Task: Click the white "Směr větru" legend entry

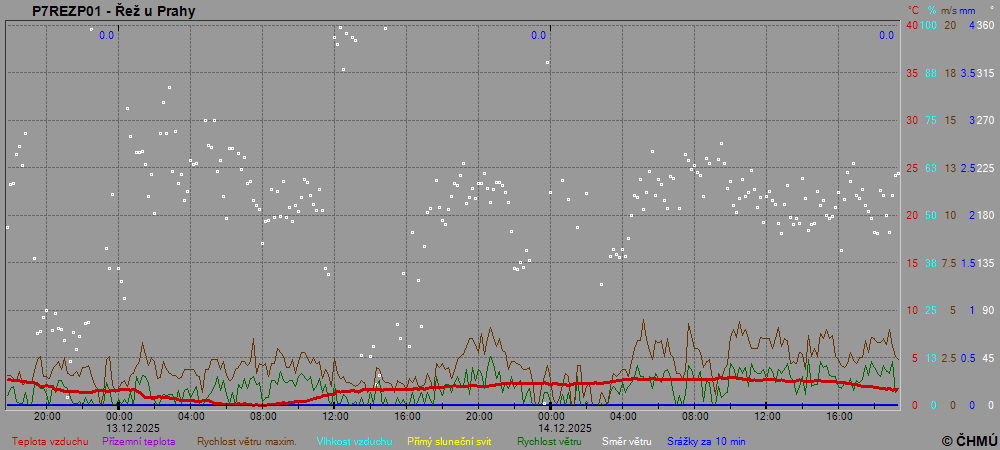Action: coord(626,441)
